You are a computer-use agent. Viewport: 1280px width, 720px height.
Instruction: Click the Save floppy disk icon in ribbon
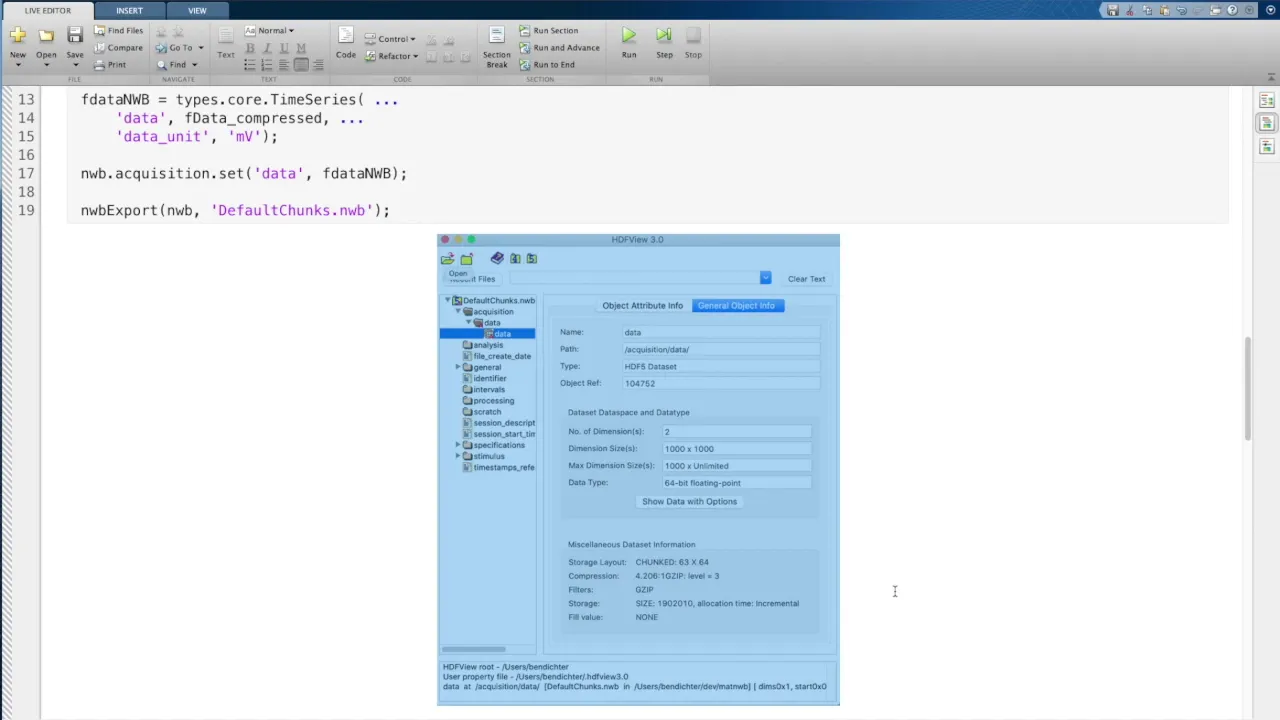click(x=75, y=36)
